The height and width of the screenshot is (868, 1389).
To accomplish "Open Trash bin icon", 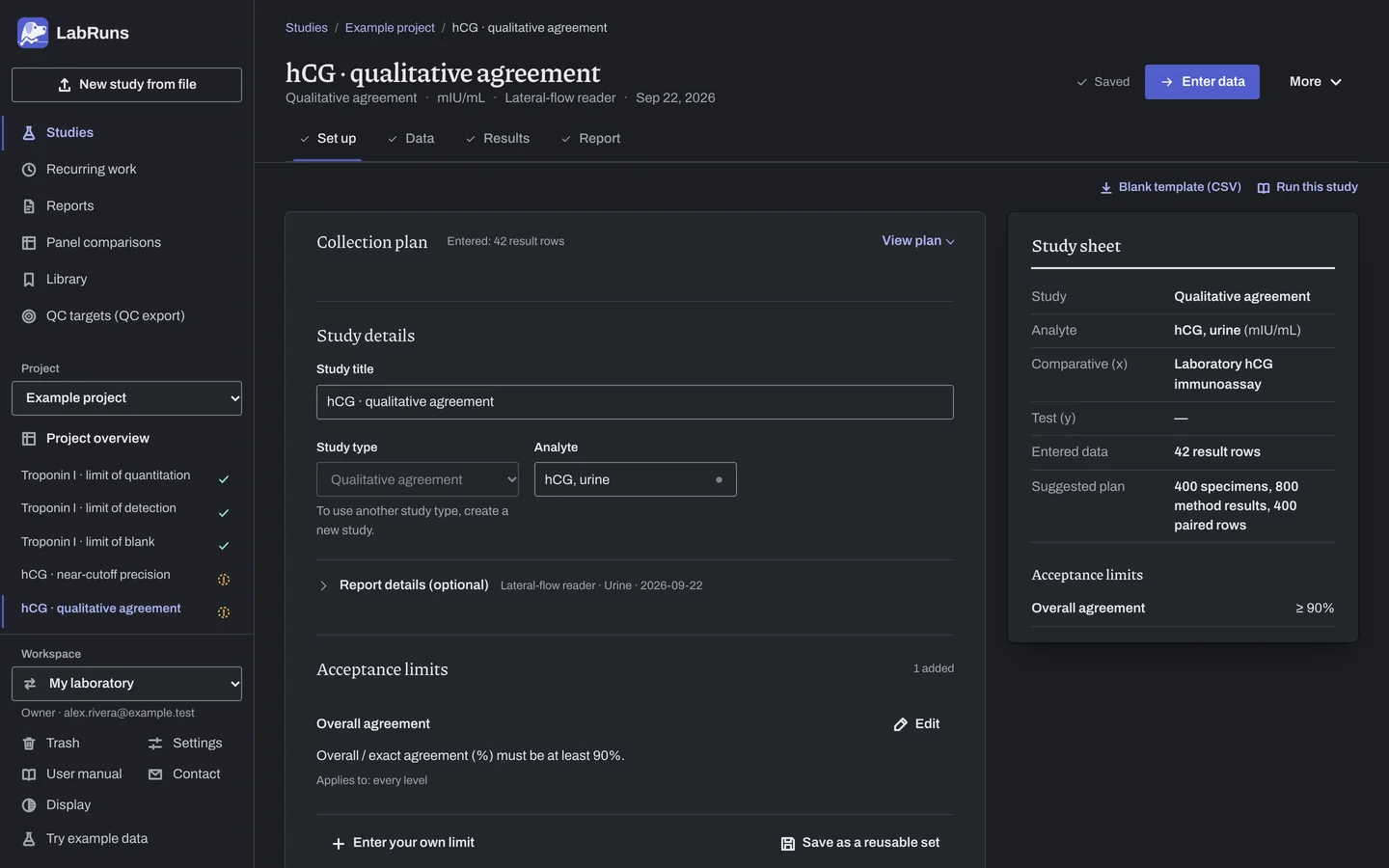I will 29,744.
